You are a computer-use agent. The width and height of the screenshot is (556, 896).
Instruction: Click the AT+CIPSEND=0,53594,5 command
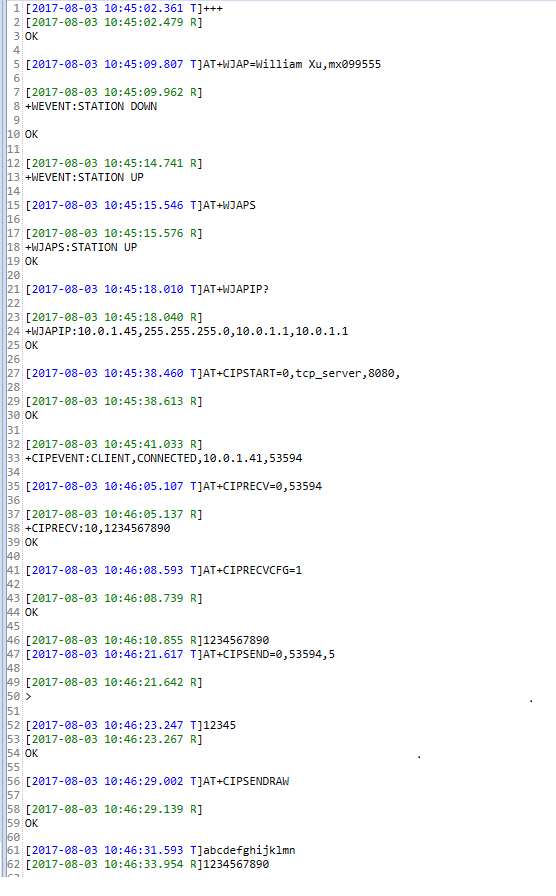(x=180, y=654)
